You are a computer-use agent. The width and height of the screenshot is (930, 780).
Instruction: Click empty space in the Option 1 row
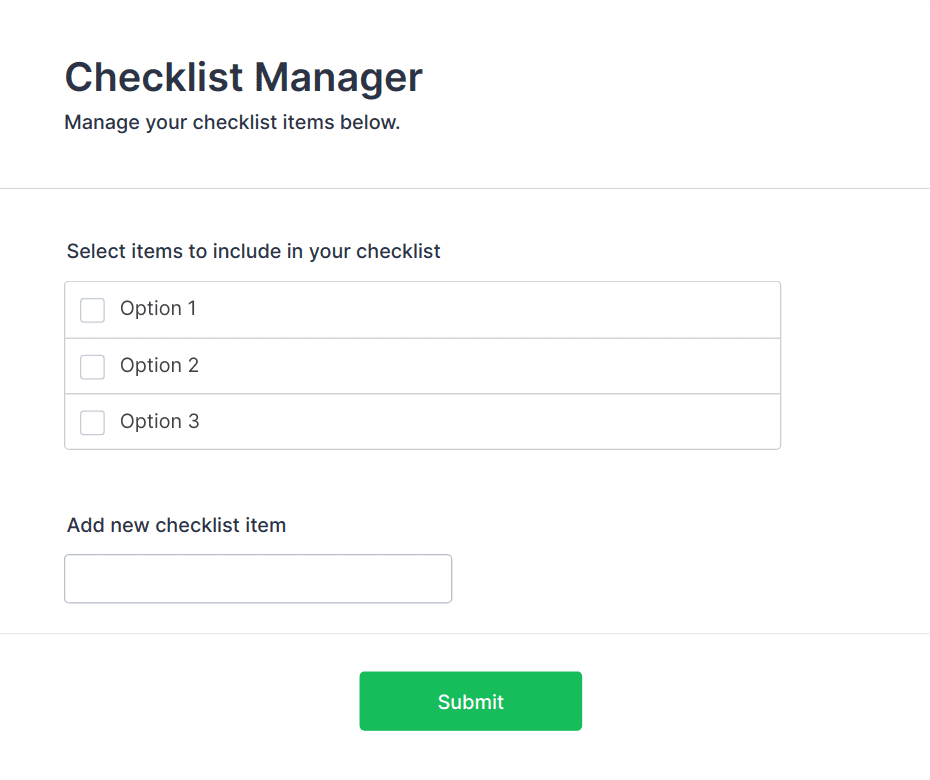[x=500, y=310]
